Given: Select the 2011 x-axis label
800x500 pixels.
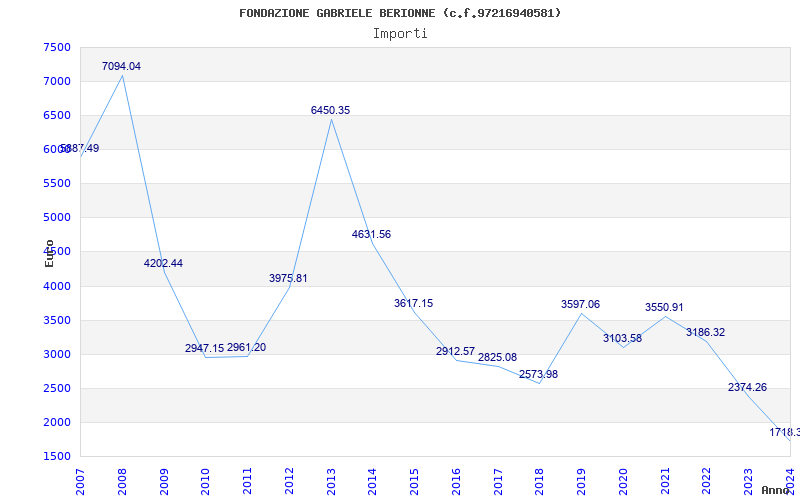Looking at the screenshot, I should 247,481.
